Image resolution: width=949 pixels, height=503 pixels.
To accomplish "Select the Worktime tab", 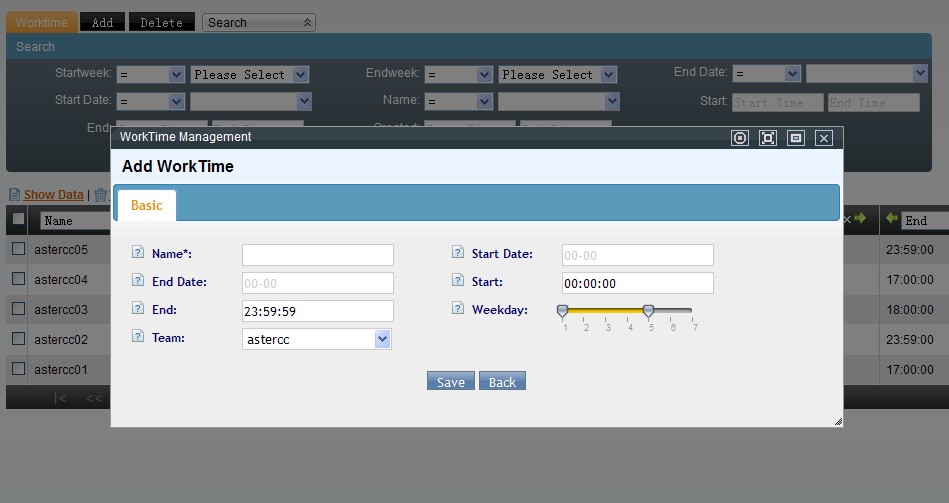I will coord(41,22).
